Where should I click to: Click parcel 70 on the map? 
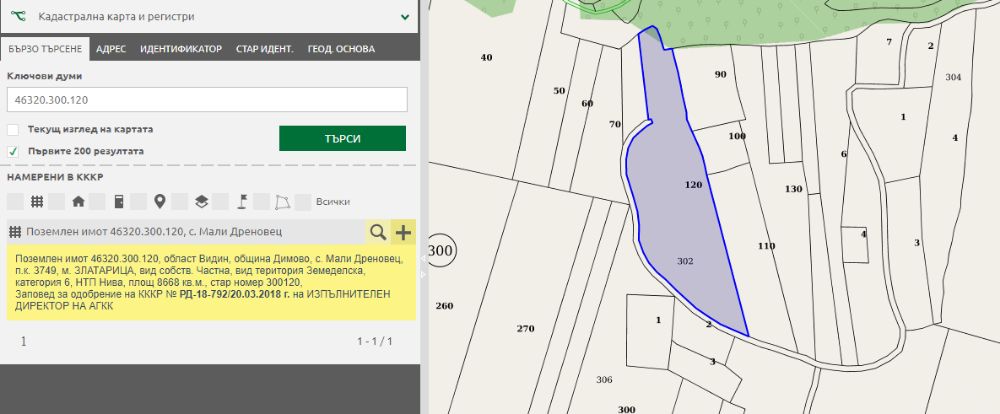click(615, 124)
